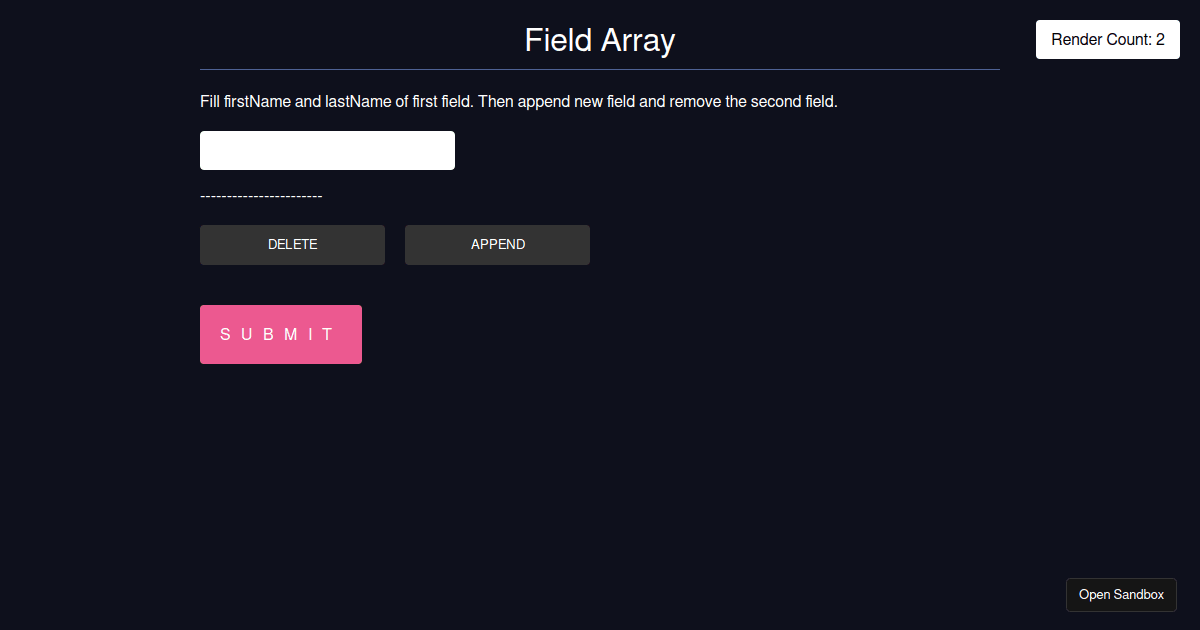Click DELETE to remove second field

tap(292, 244)
